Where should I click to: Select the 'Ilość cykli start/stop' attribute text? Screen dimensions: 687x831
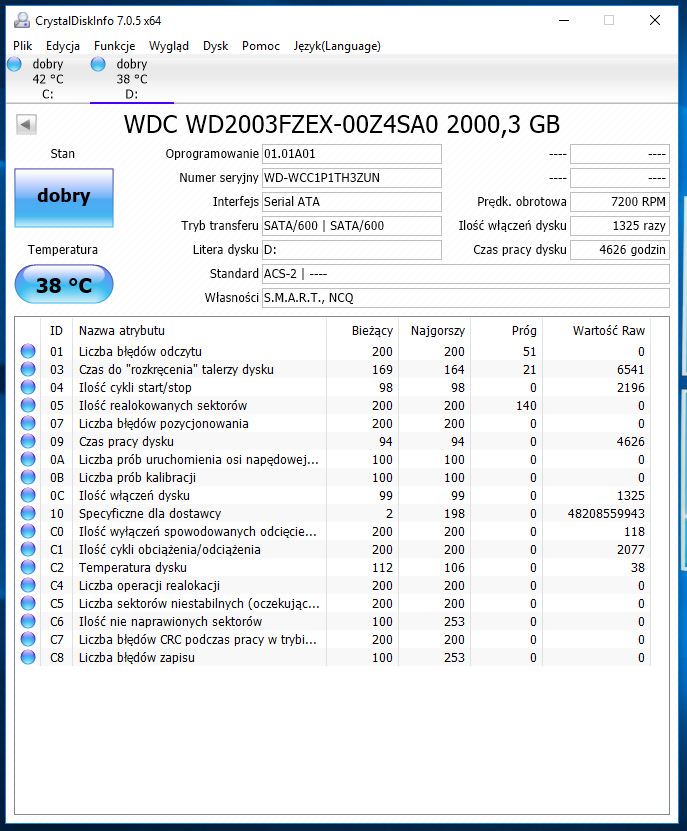(x=135, y=387)
